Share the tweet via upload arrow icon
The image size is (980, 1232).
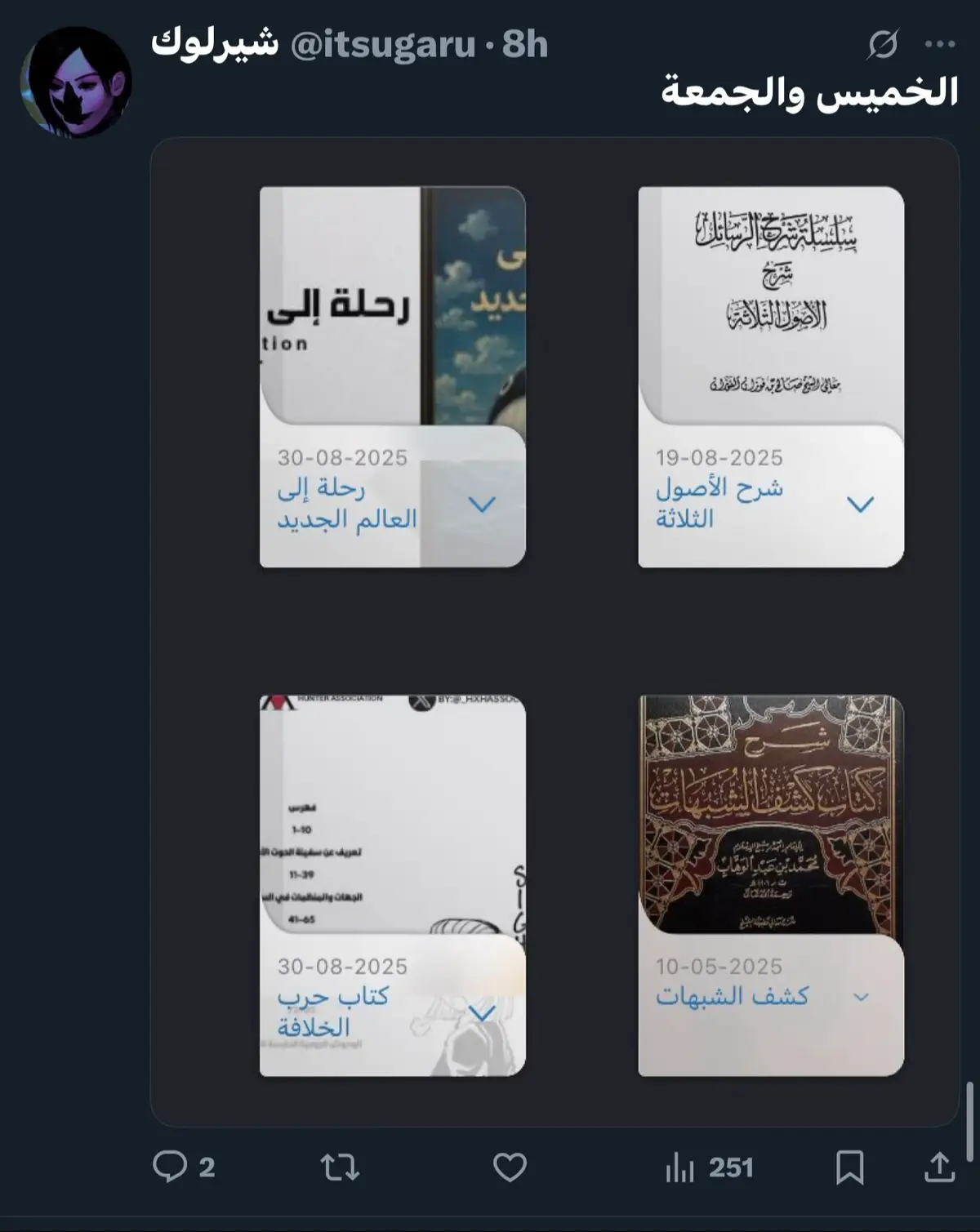(939, 1166)
